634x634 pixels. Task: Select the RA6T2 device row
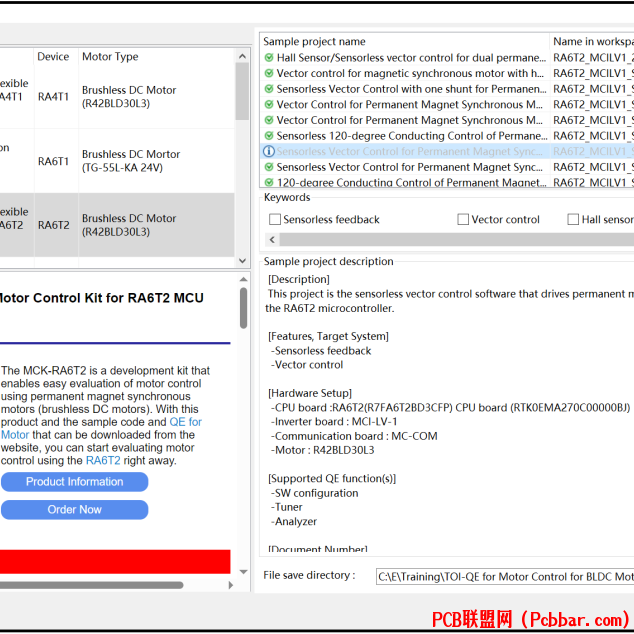(x=117, y=225)
